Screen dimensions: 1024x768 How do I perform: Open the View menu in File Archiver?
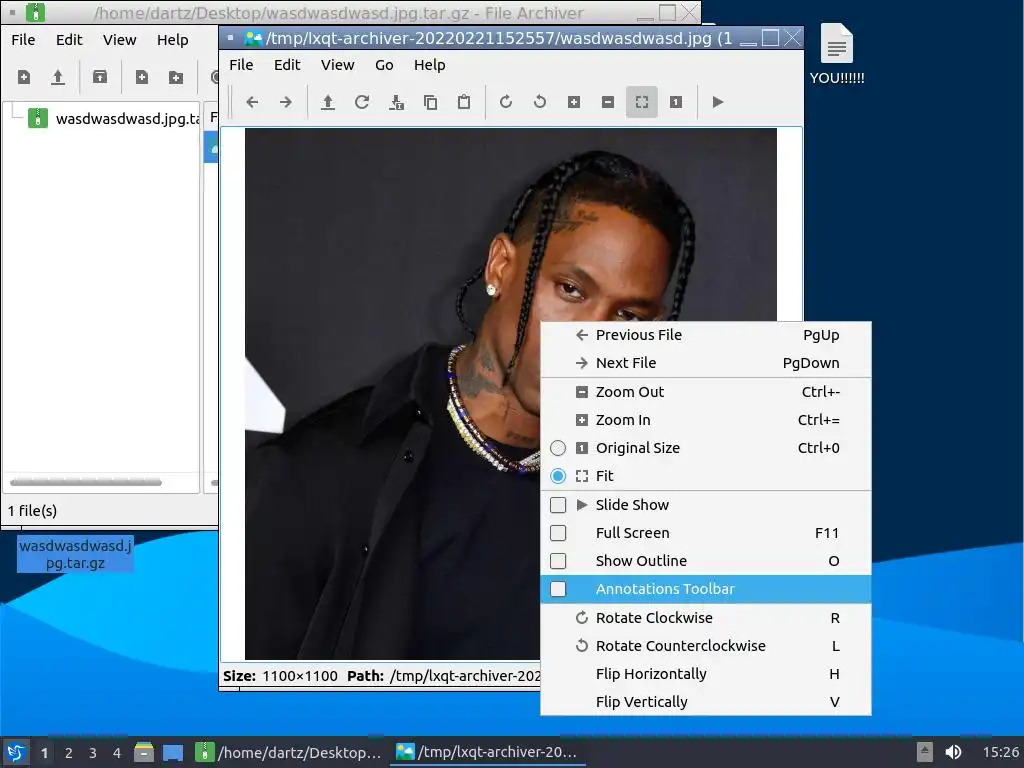(120, 40)
